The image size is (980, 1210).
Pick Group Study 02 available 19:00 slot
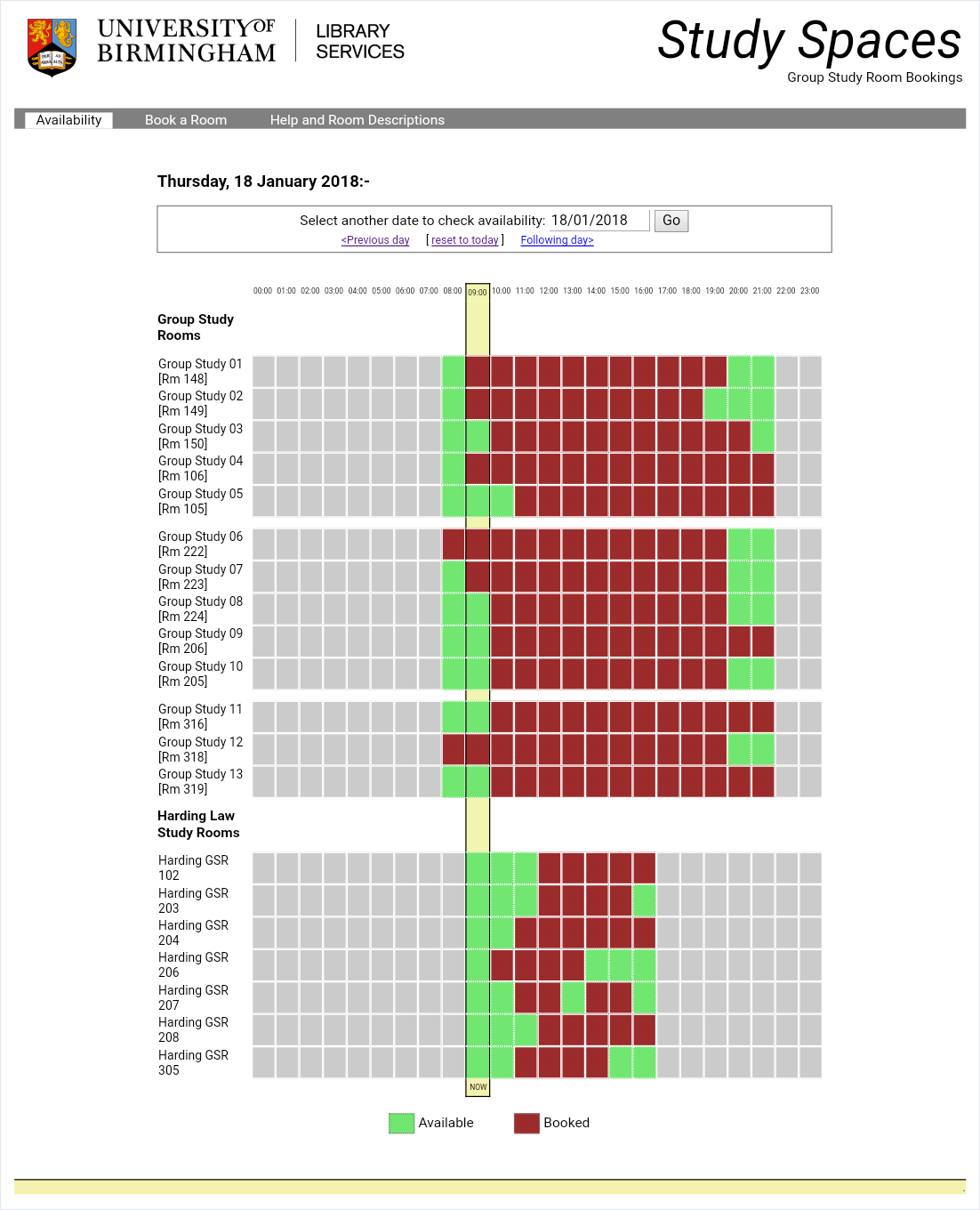point(715,404)
